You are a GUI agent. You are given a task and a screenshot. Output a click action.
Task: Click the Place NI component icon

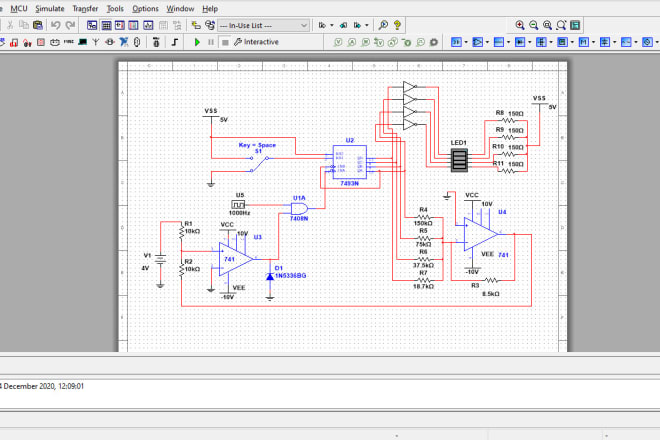point(123,42)
